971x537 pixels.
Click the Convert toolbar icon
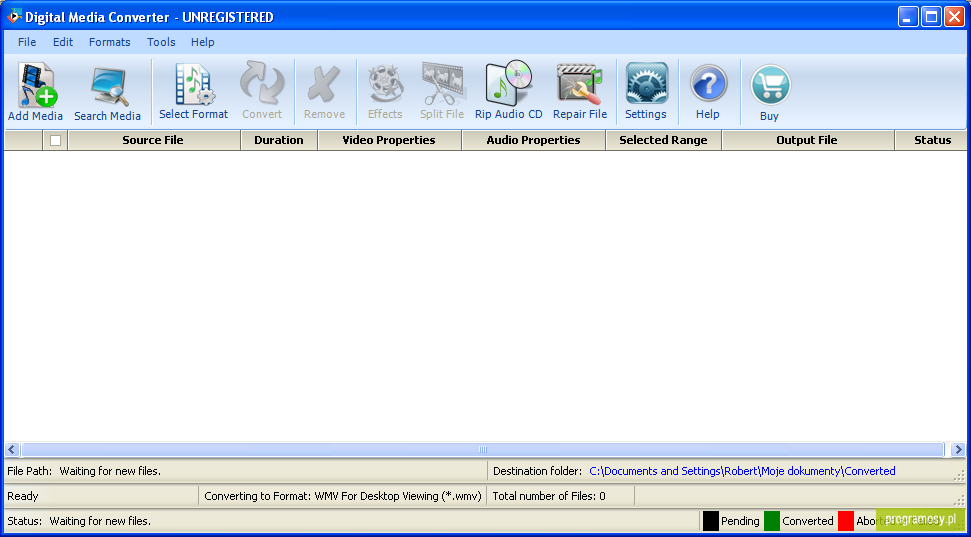tap(262, 92)
